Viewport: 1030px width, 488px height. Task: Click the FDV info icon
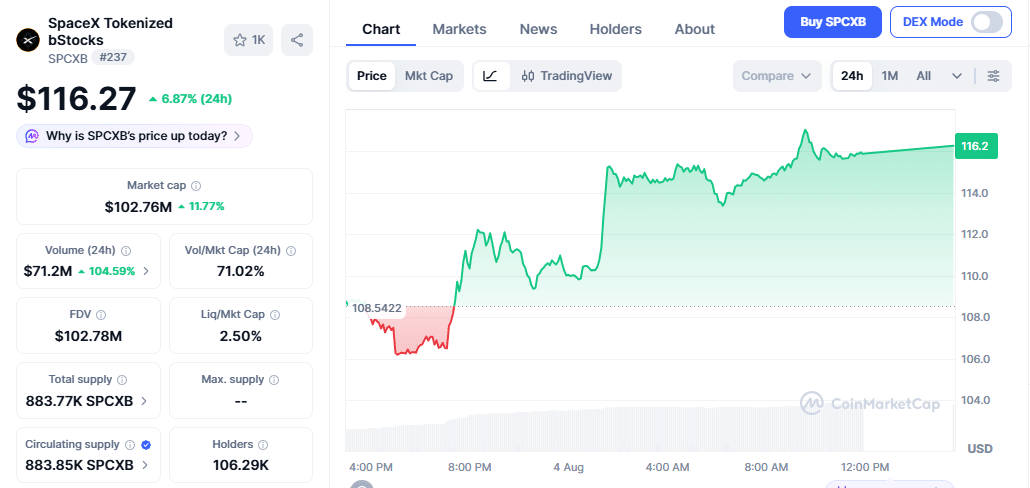101,315
